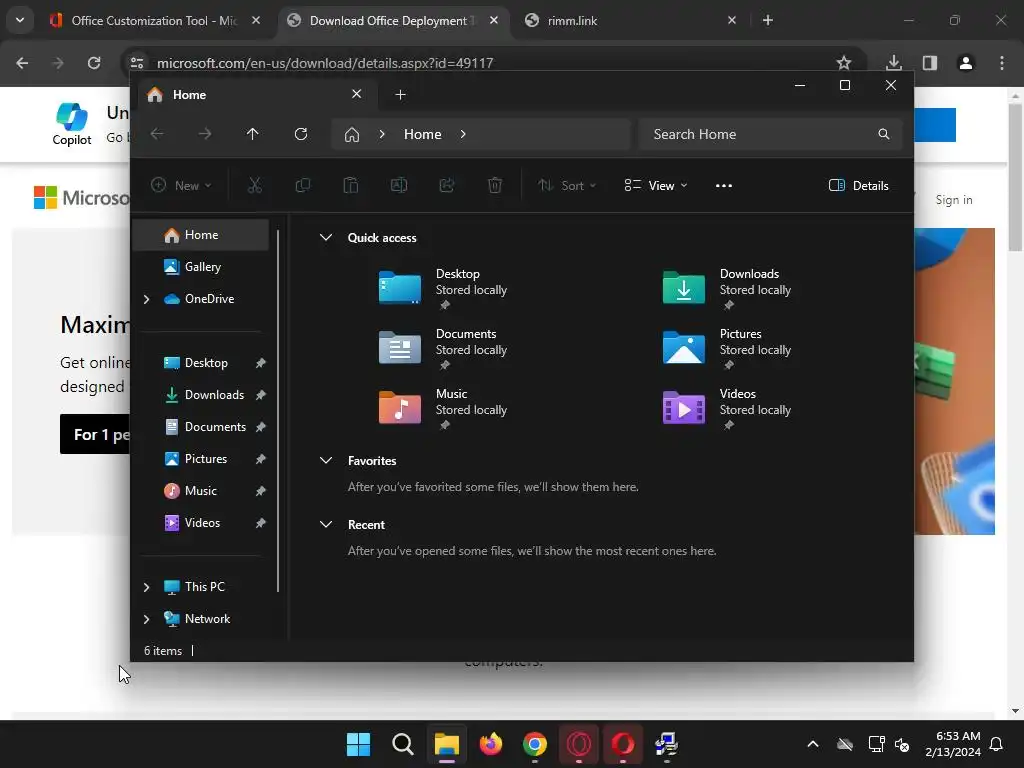Toggle the Details pane button
1024x768 pixels.
point(858,185)
